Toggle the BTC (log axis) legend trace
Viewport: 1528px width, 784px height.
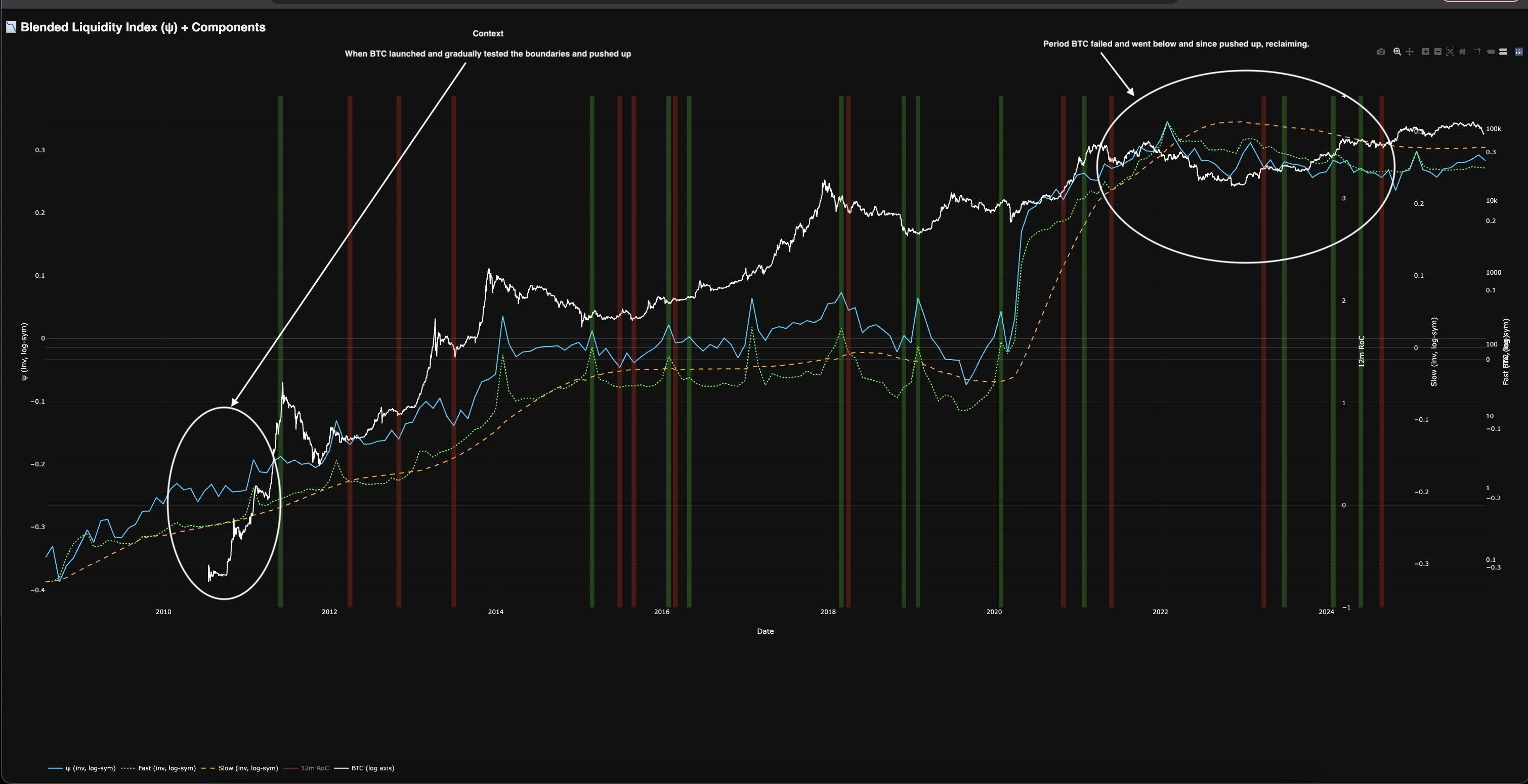click(x=364, y=768)
